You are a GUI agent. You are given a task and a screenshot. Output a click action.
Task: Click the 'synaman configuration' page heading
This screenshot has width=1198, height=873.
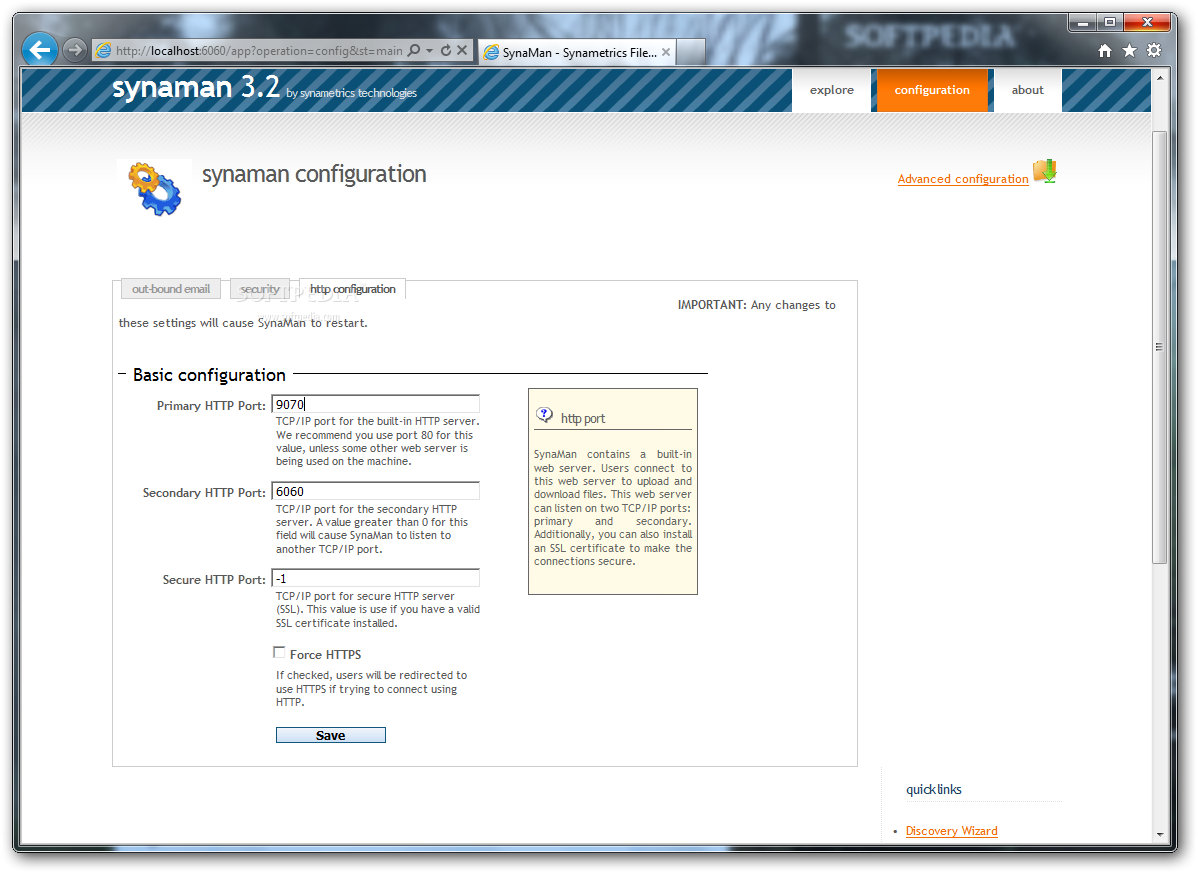click(x=314, y=174)
